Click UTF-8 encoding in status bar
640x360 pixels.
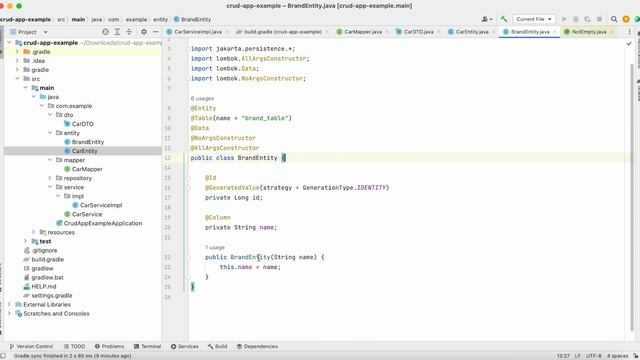(593, 356)
